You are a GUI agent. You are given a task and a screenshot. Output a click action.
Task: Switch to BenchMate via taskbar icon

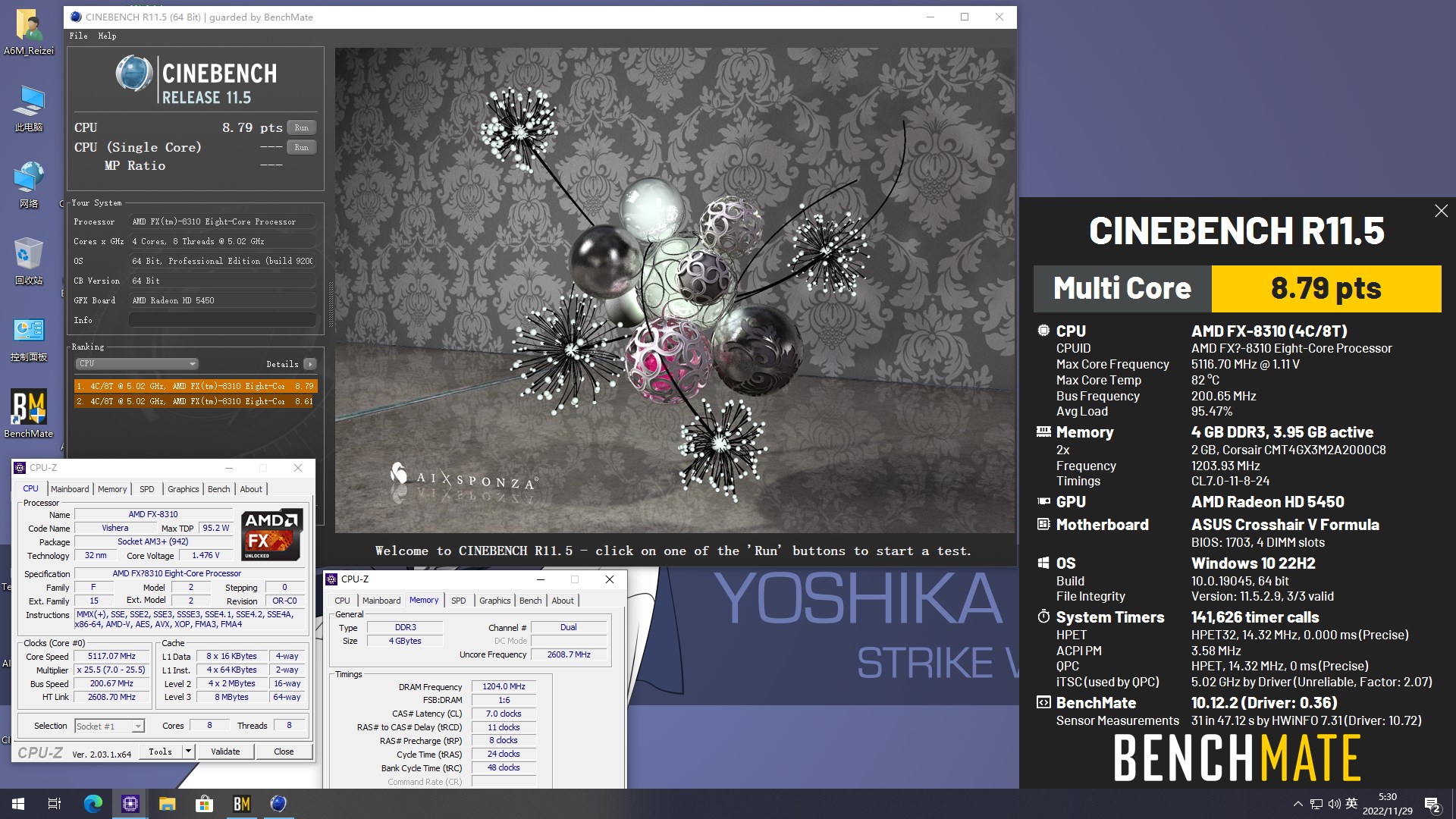click(x=241, y=804)
